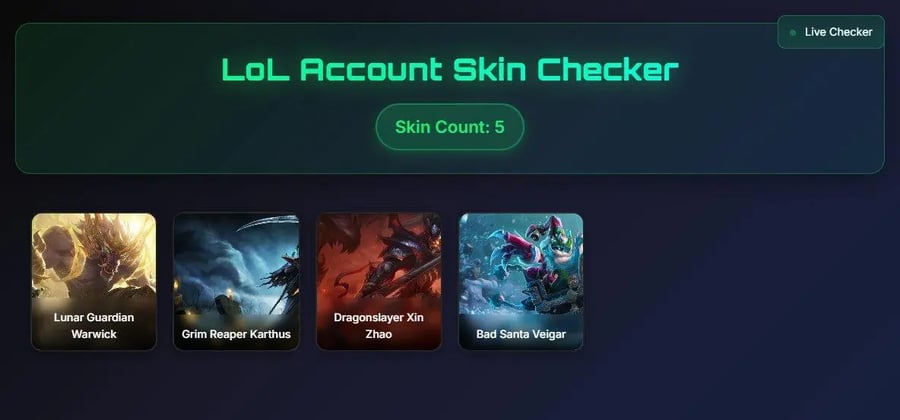Open the Lunar Guardian Warwick skin artwork
Viewport: 900px width, 420px height.
point(94,281)
